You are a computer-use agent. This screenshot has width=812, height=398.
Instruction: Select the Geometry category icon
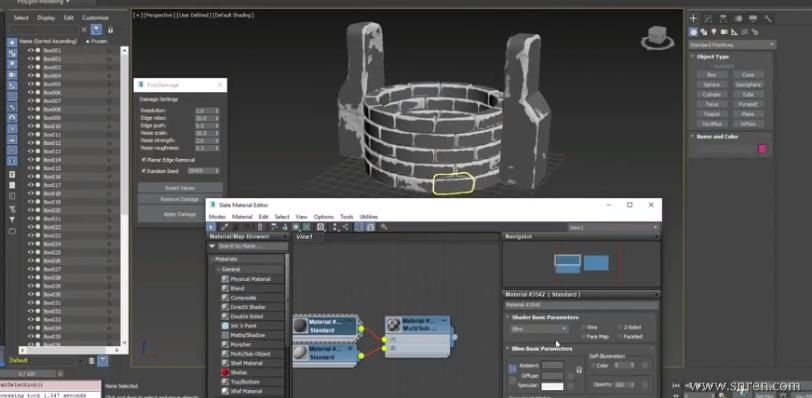tap(693, 32)
